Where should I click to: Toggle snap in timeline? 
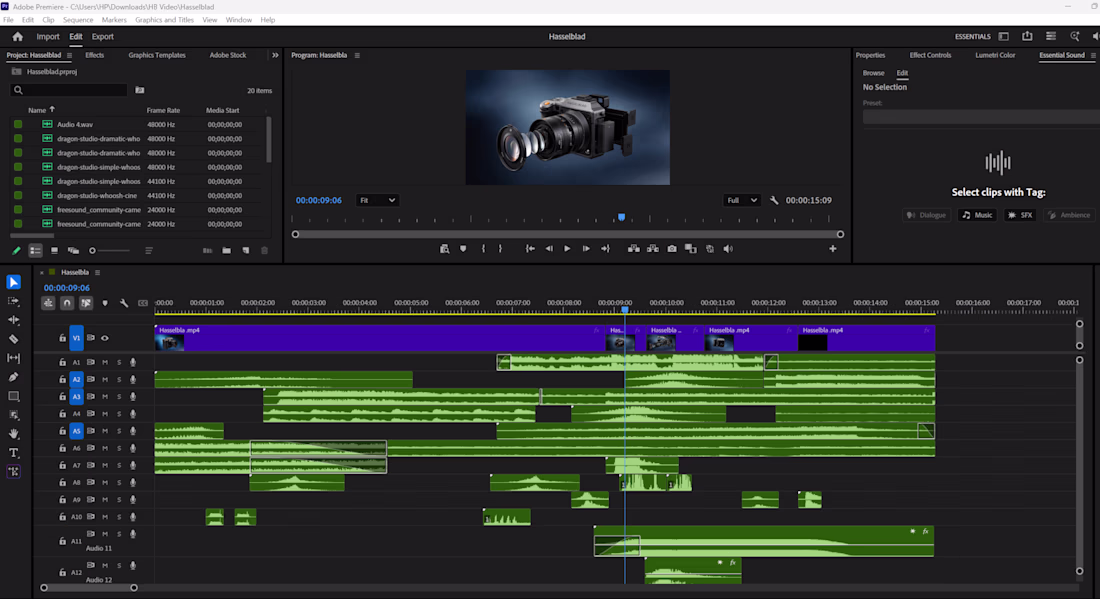click(x=67, y=303)
